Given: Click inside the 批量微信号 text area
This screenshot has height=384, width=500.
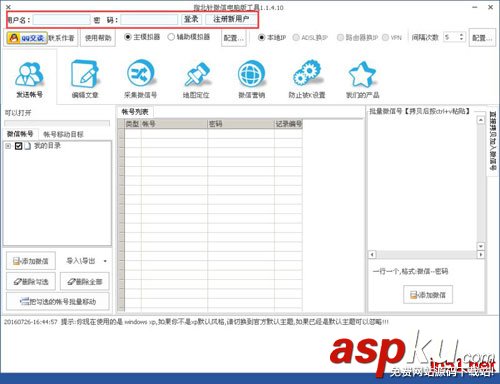Looking at the screenshot, I should click(x=422, y=183).
